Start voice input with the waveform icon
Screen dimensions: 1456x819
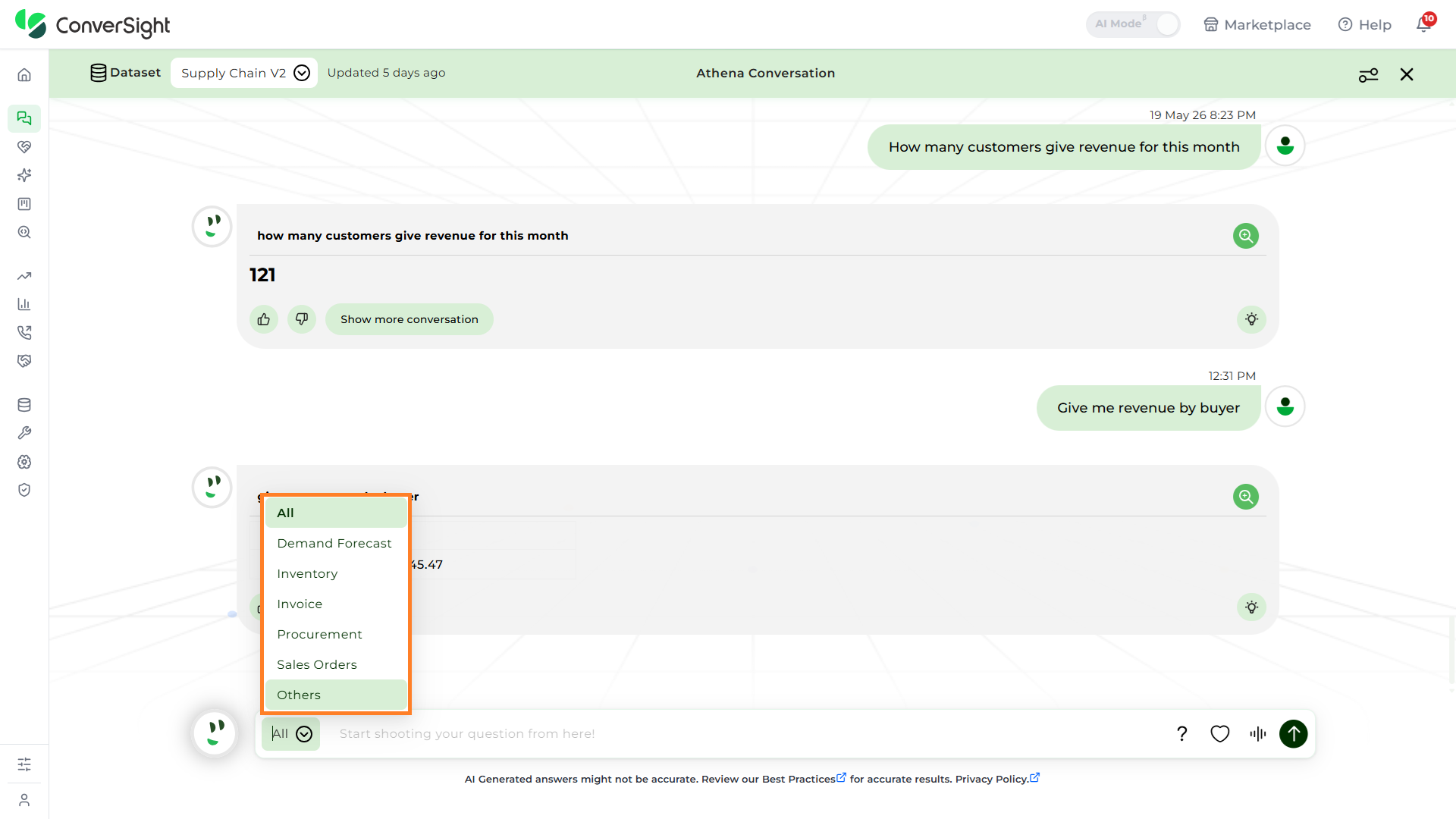pos(1257,733)
